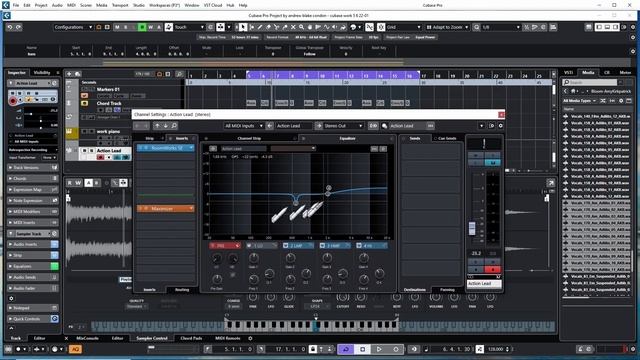640x360 pixels.
Task: Click the channel volume fader handle
Action: click(472, 228)
